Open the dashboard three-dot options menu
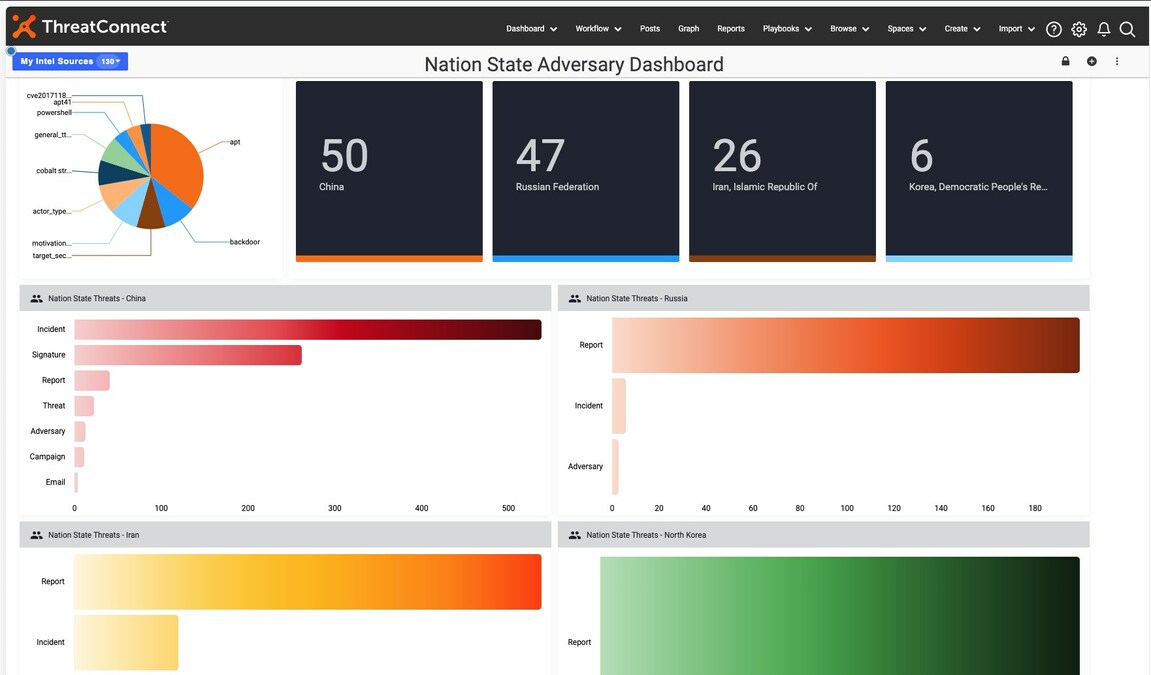 pyautogui.click(x=1116, y=61)
